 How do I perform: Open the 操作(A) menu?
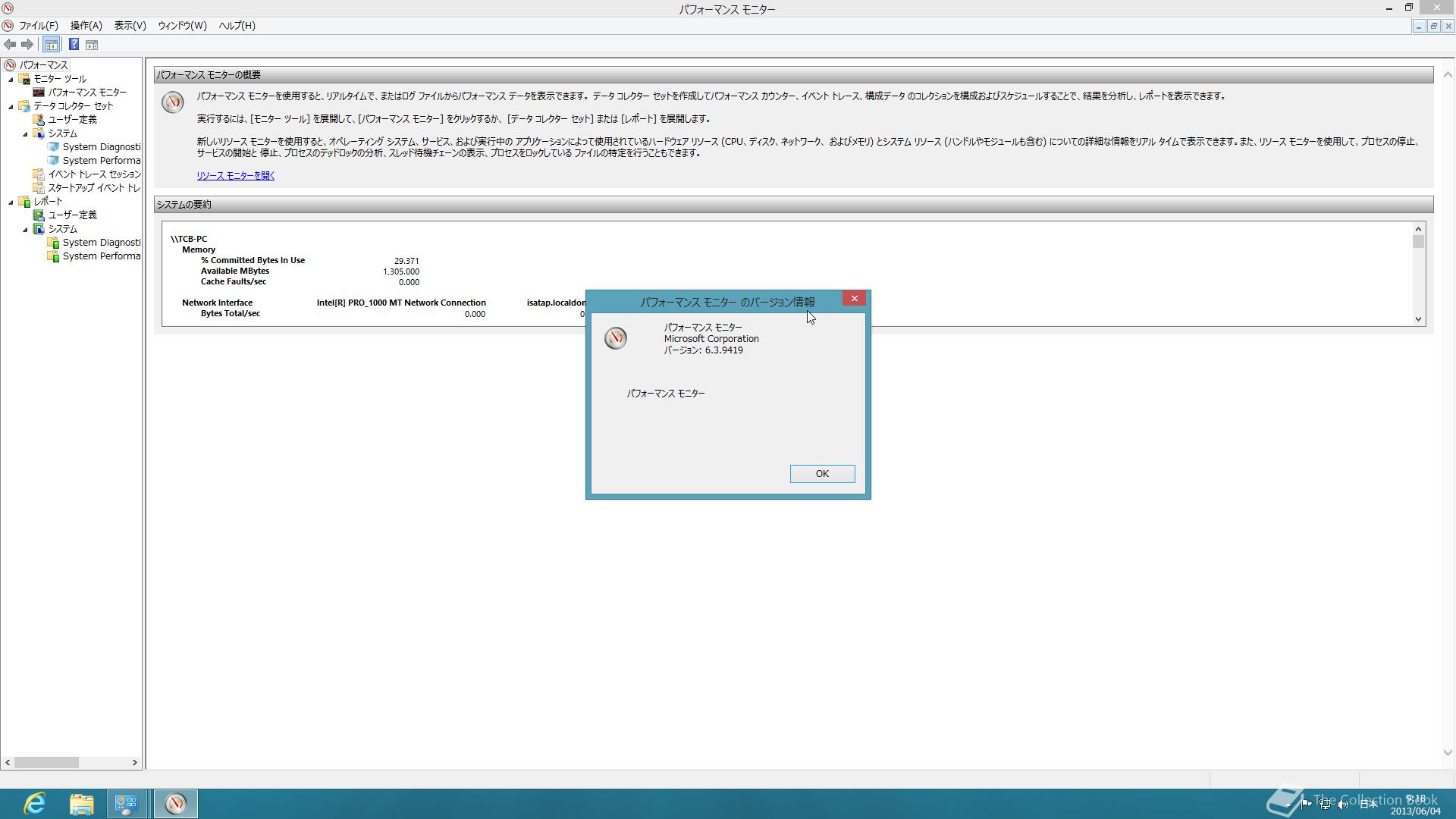tap(86, 26)
